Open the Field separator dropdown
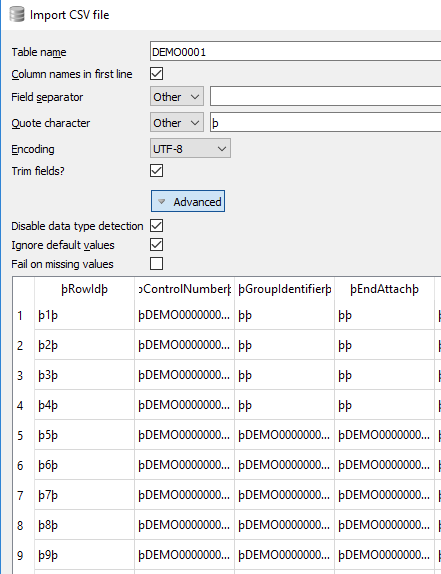Viewport: 441px width, 574px height. coord(177,97)
